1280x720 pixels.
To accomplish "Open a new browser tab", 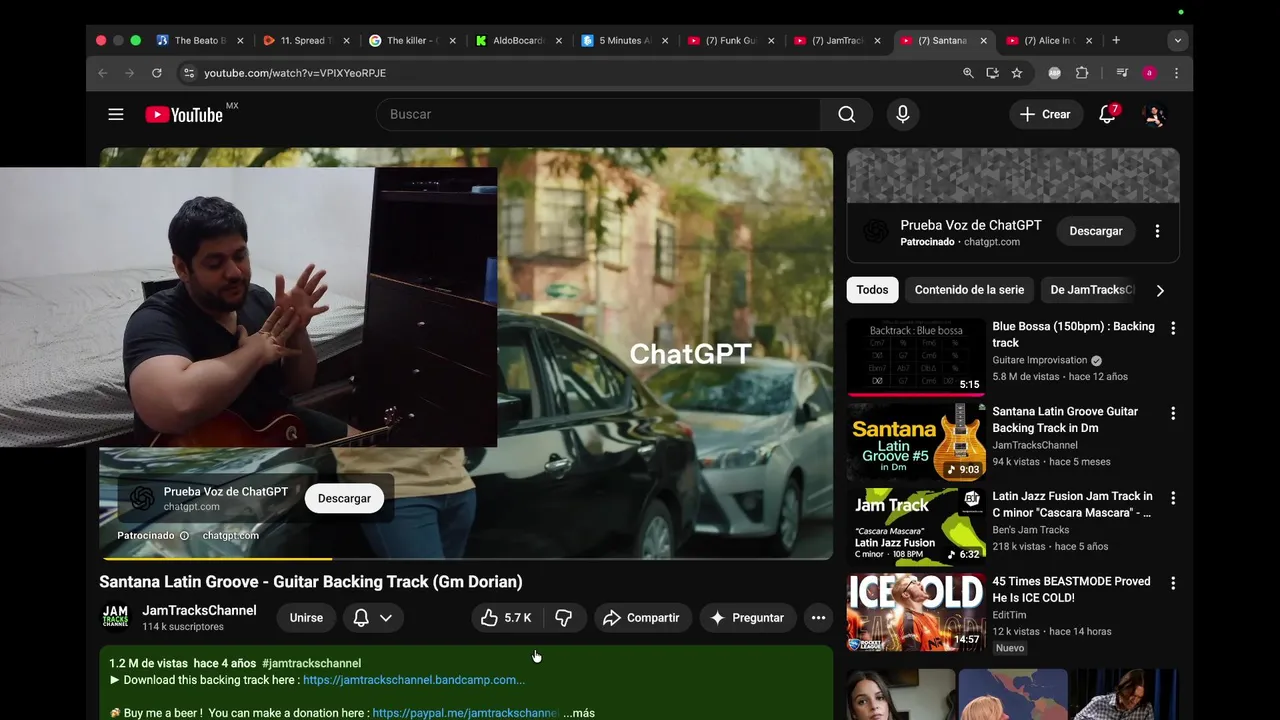I will [x=1116, y=41].
